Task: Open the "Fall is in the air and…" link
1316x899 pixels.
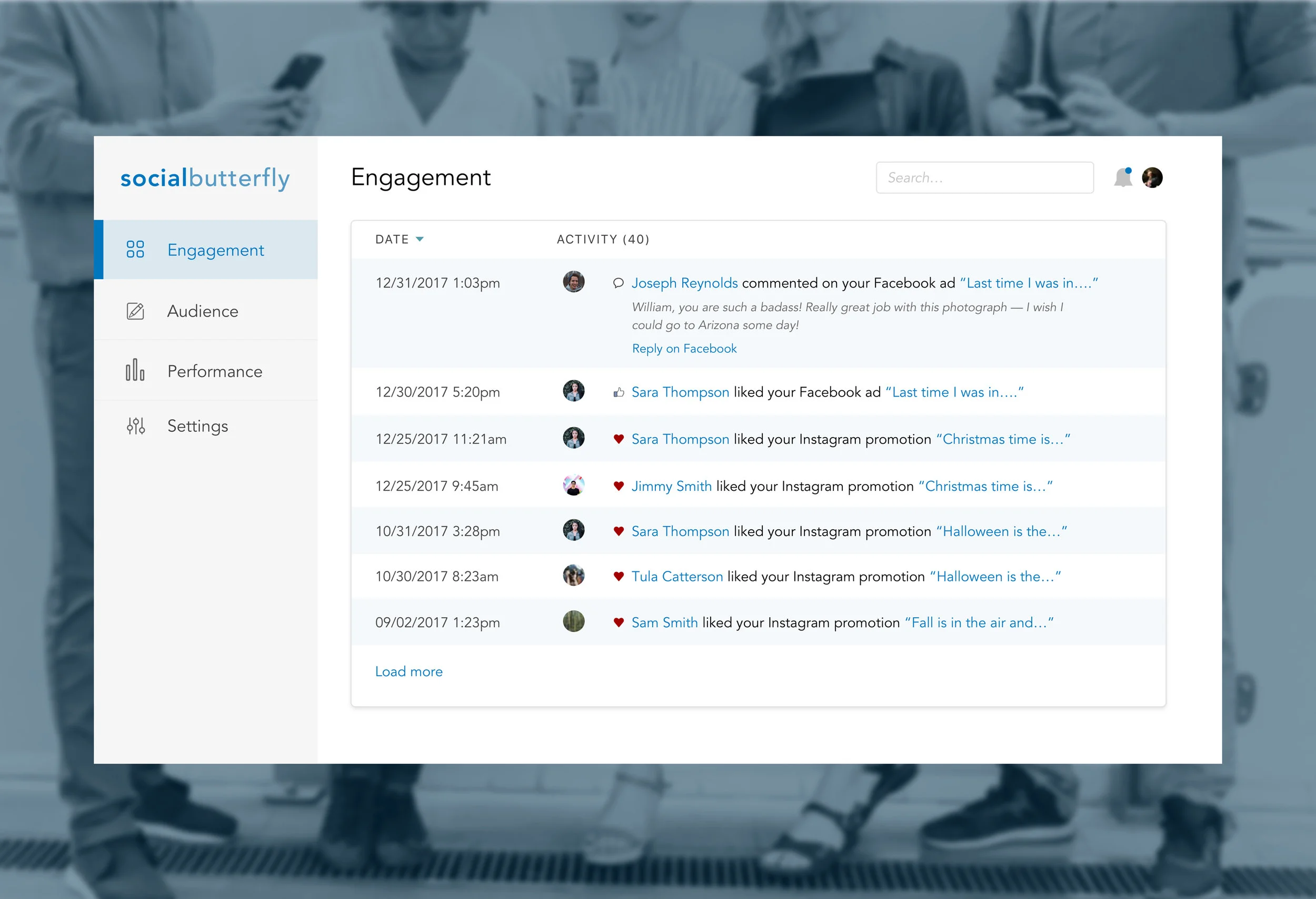Action: point(979,623)
